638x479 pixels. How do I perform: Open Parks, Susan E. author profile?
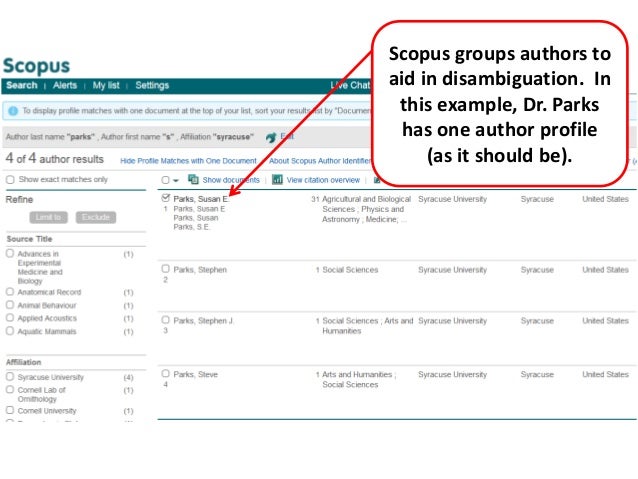point(201,199)
